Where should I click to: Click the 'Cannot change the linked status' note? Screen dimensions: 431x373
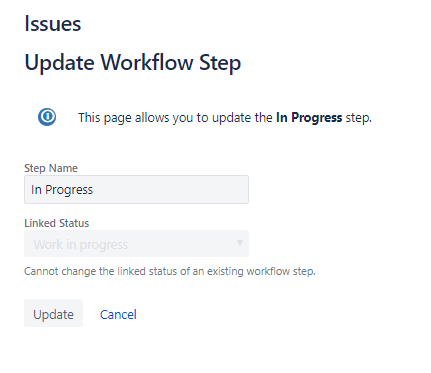coord(170,271)
